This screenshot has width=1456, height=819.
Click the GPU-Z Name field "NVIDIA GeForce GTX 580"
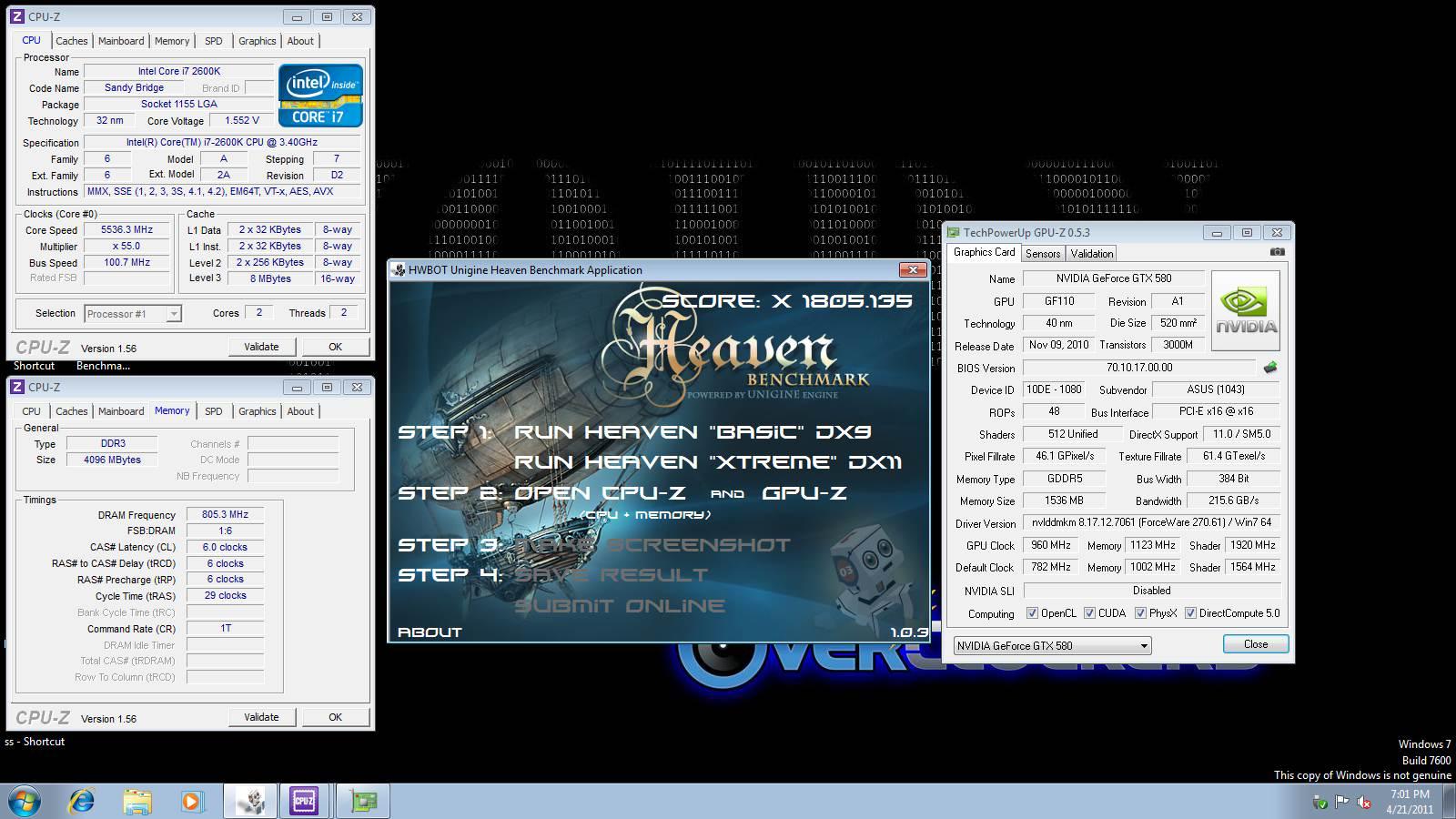1114,278
